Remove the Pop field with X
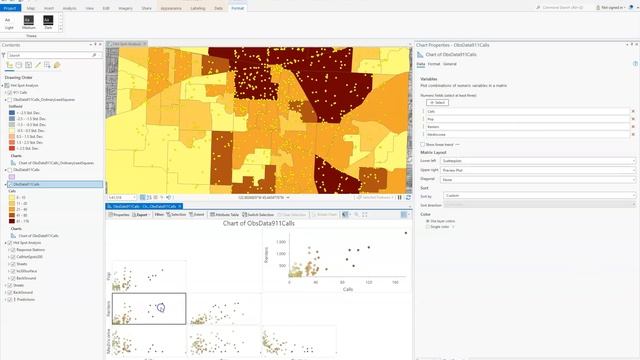Viewport: 640px width, 360px height. (633, 119)
